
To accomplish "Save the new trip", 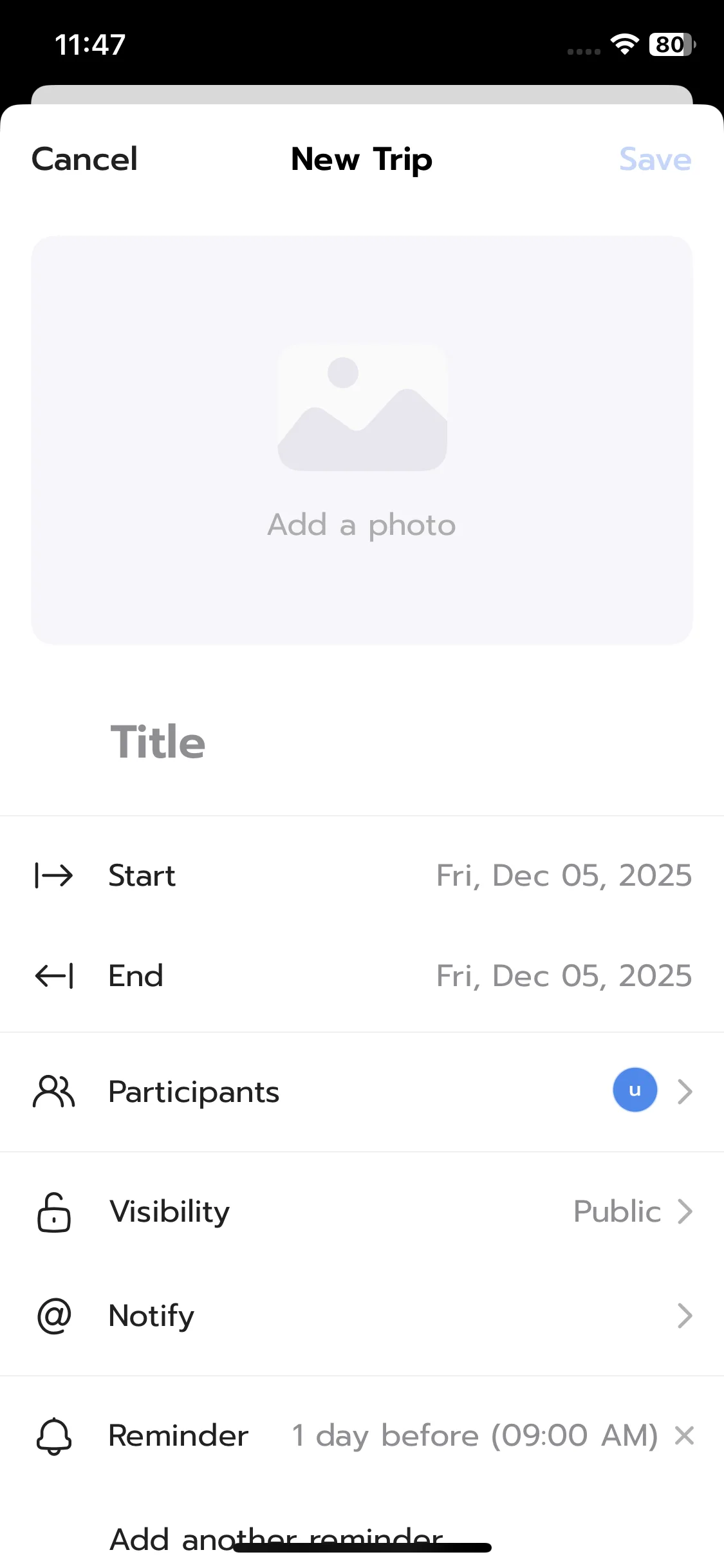I will coord(654,159).
